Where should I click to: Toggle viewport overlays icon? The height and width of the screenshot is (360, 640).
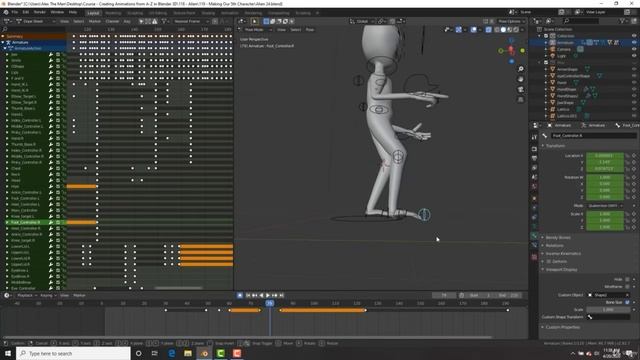473,30
